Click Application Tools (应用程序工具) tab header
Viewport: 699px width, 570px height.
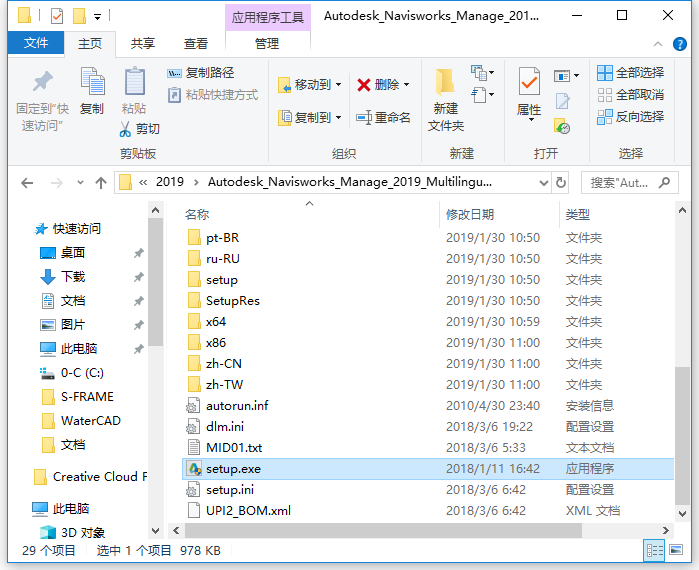(x=267, y=18)
